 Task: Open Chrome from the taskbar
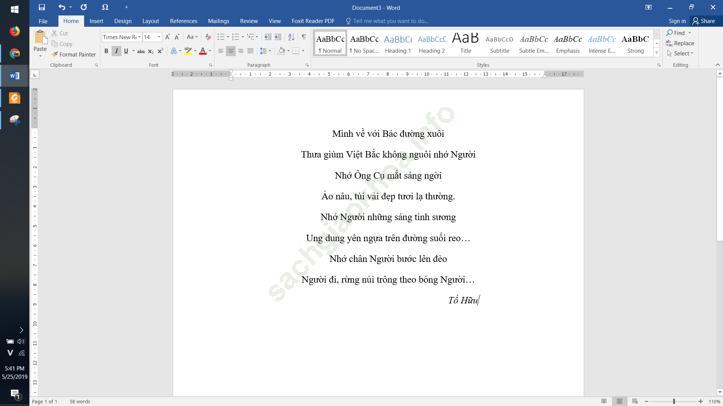(14, 53)
